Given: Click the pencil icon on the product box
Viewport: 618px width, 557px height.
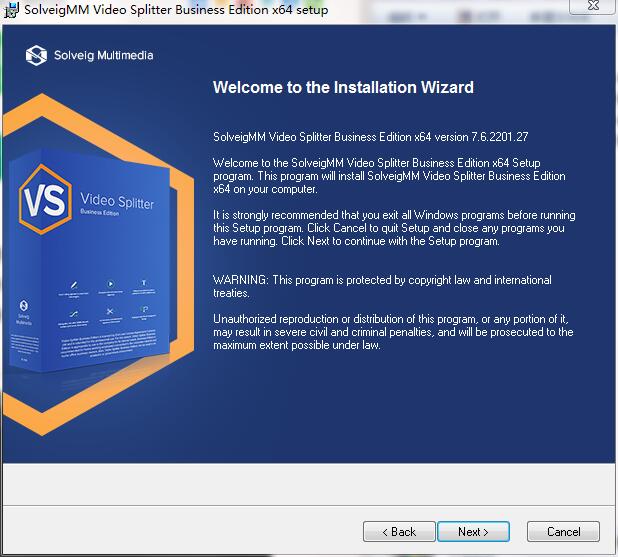Looking at the screenshot, I should [x=74, y=285].
